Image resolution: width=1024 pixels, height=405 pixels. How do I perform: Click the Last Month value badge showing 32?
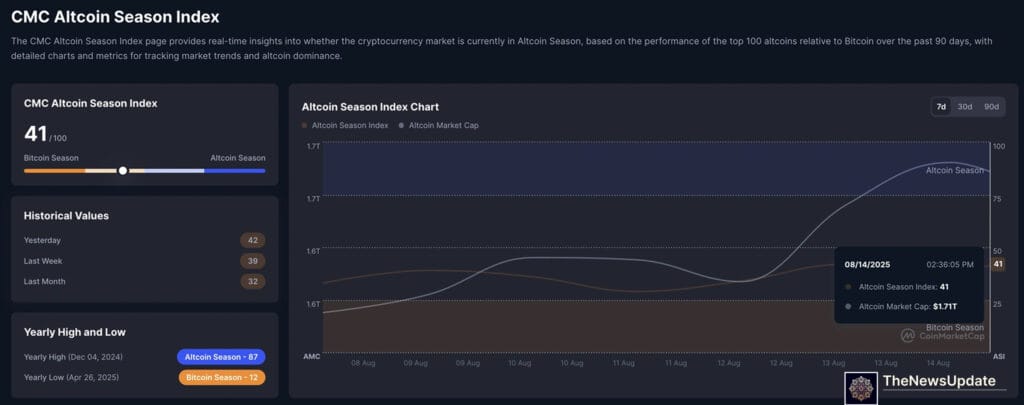click(x=252, y=282)
